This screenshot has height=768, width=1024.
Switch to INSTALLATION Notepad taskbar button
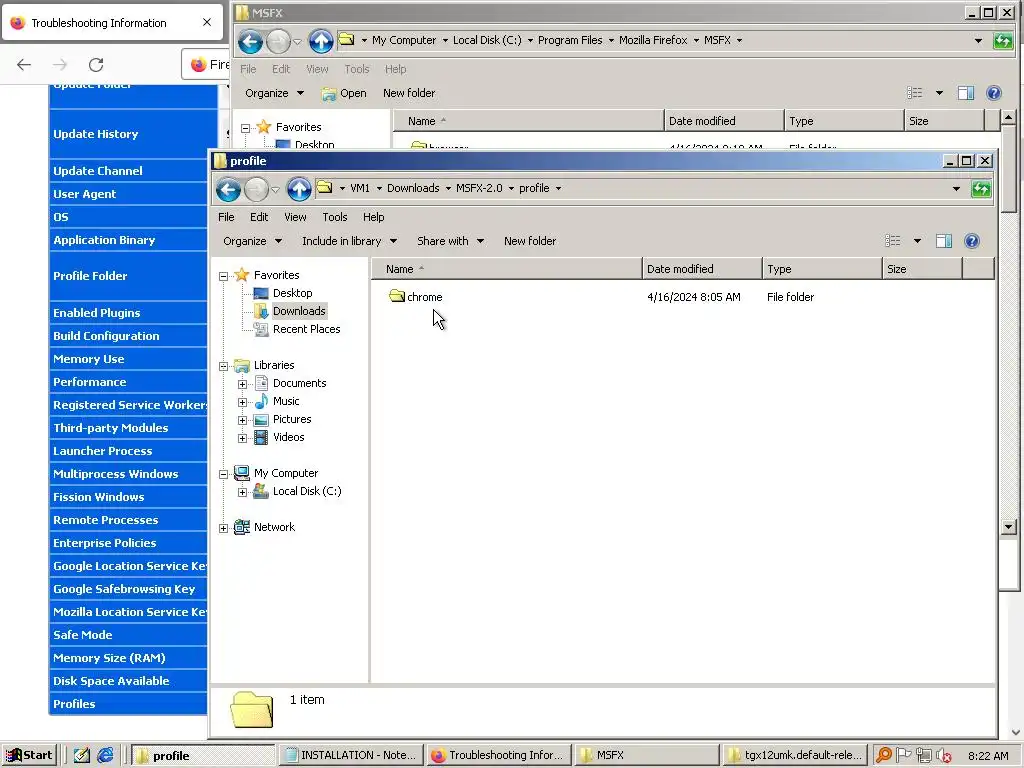[351, 755]
